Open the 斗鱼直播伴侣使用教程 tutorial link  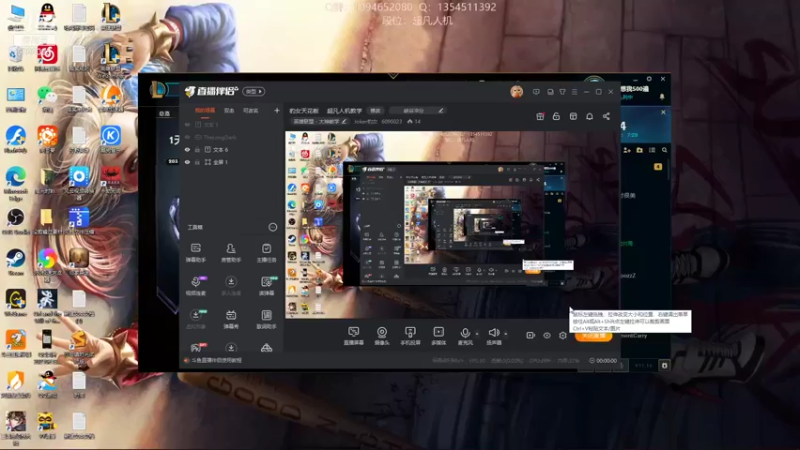click(216, 360)
